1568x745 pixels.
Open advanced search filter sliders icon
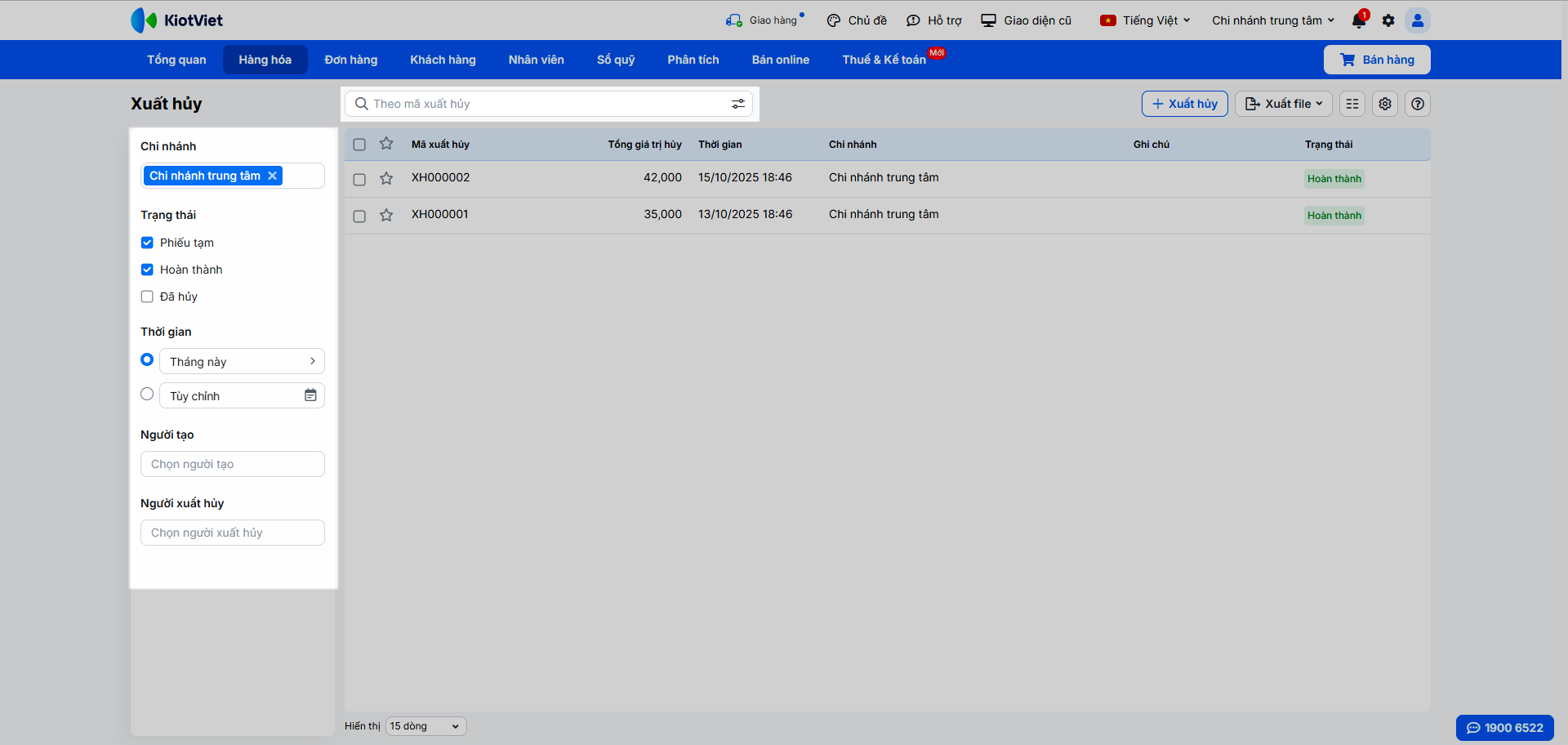tap(738, 104)
